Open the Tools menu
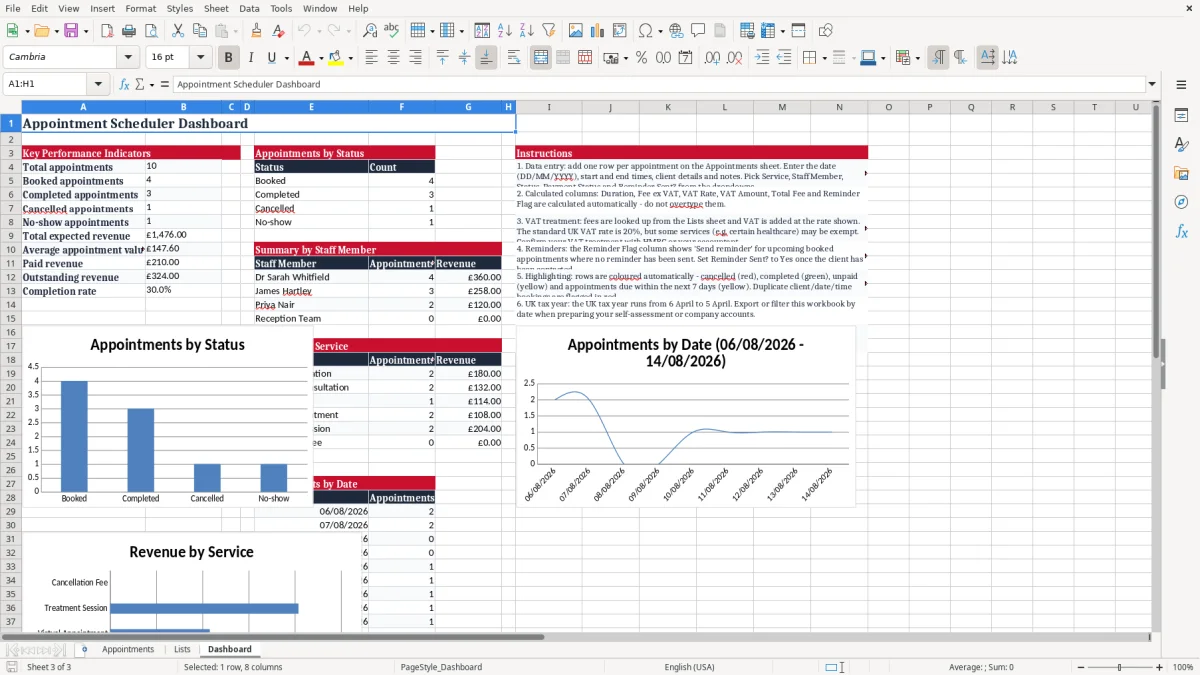The height and width of the screenshot is (675, 1200). click(x=281, y=8)
